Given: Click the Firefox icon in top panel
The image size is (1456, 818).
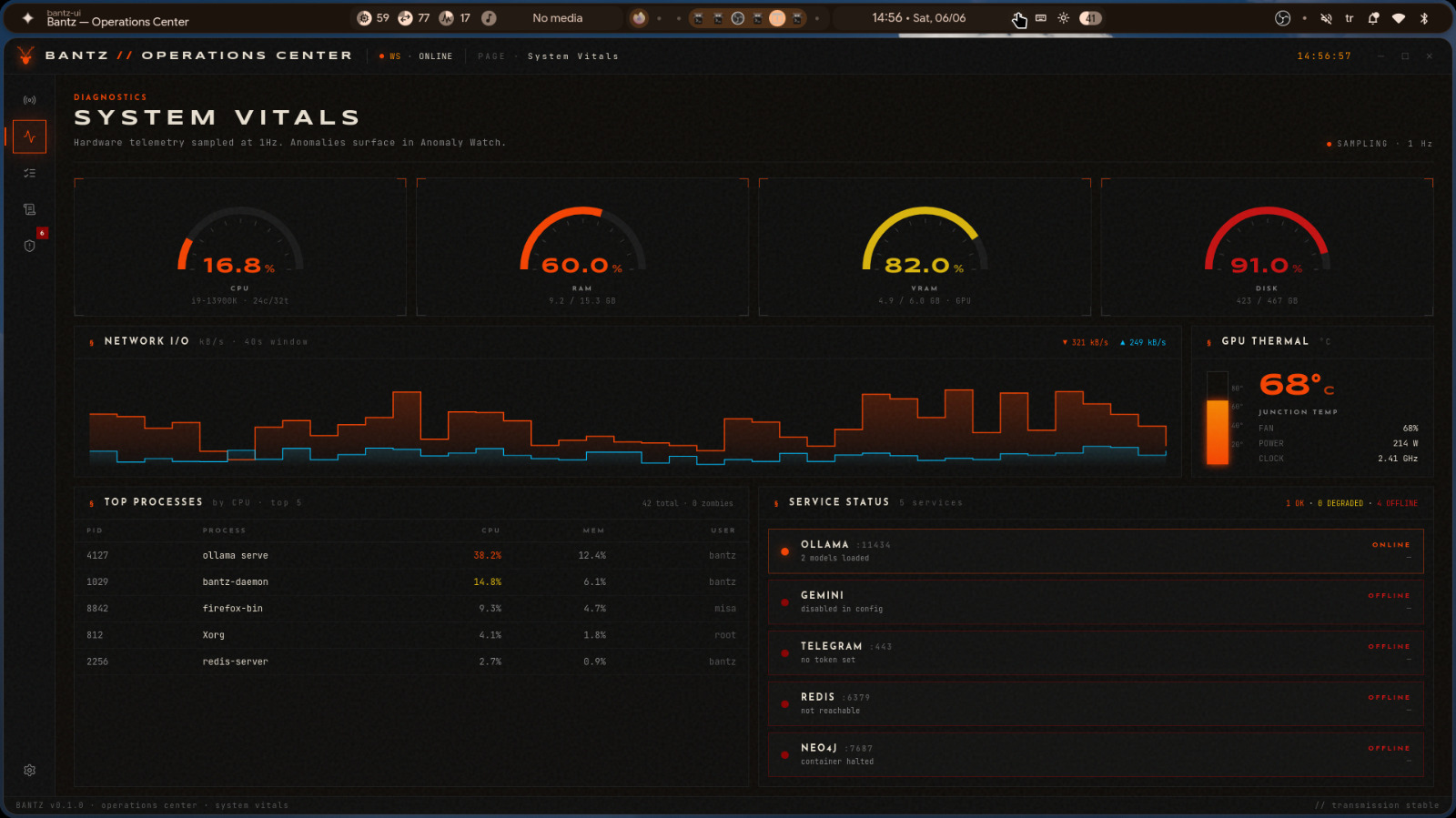Looking at the screenshot, I should click(639, 18).
